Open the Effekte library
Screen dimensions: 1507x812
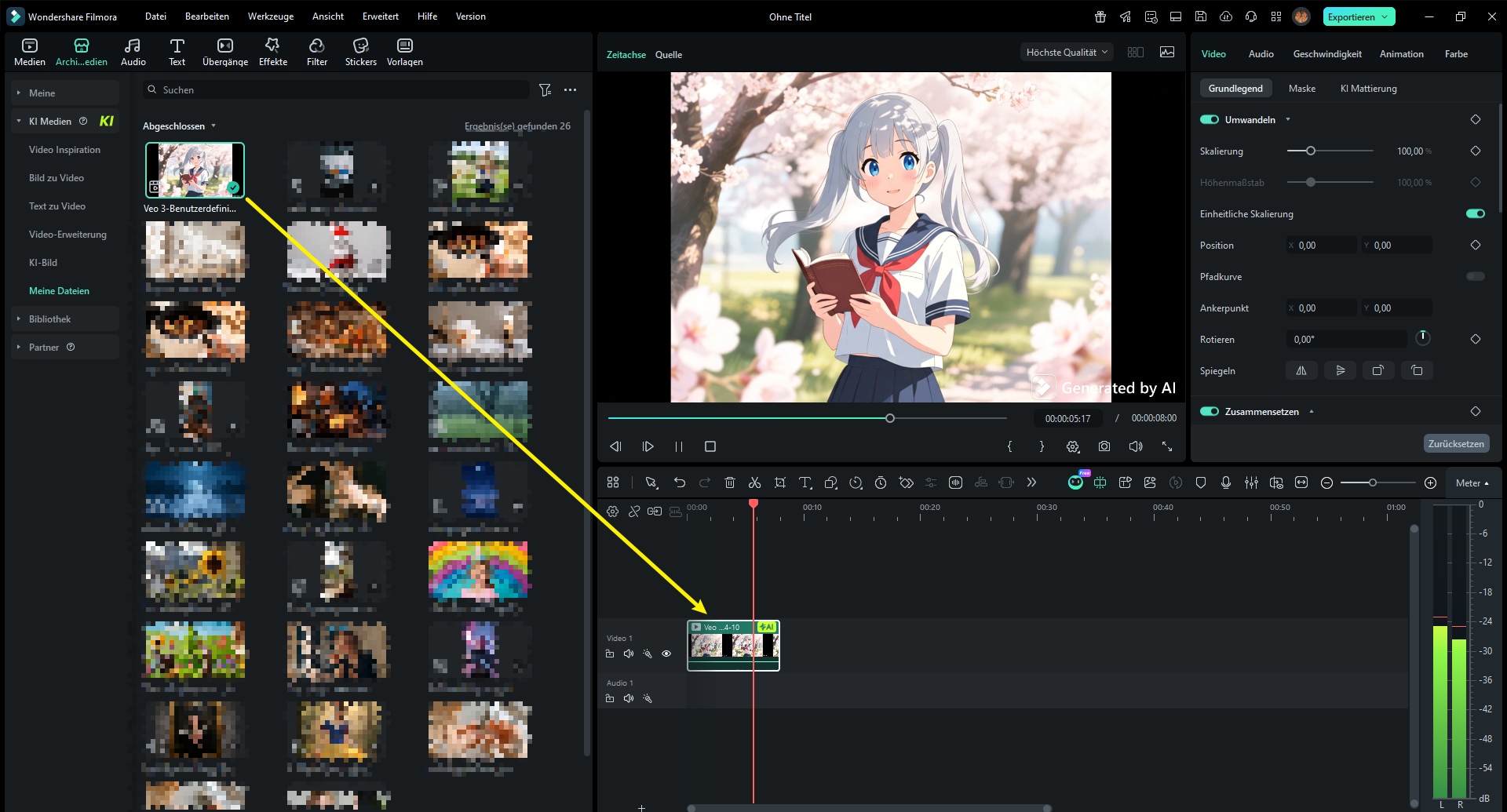pyautogui.click(x=272, y=52)
